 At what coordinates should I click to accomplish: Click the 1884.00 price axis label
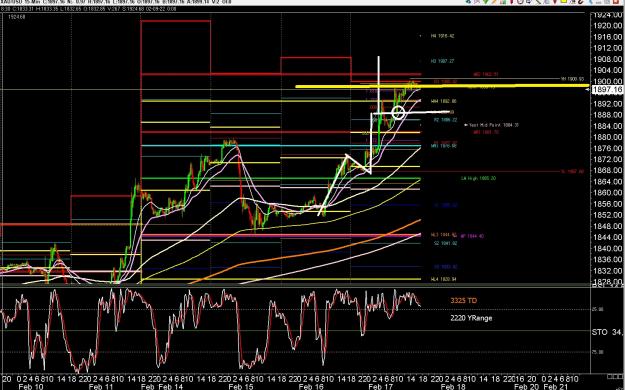point(607,126)
